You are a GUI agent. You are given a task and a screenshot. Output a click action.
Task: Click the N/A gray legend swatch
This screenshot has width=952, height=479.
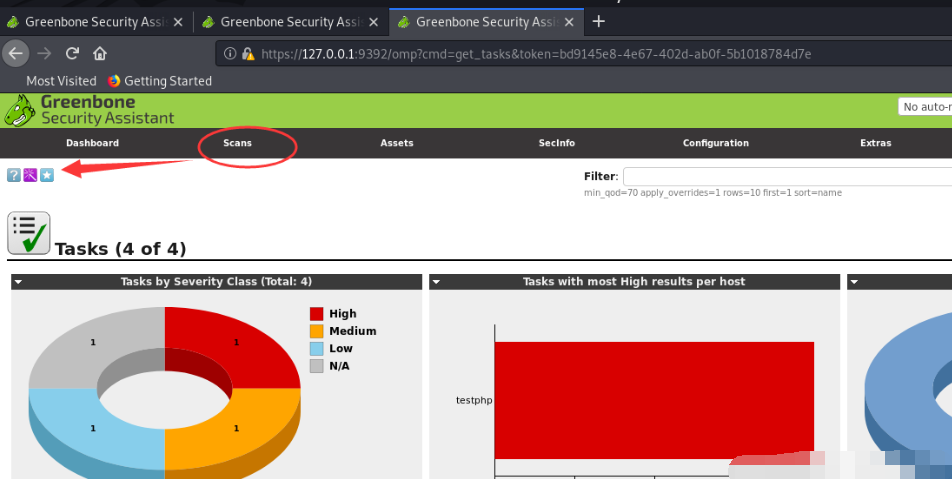click(316, 365)
